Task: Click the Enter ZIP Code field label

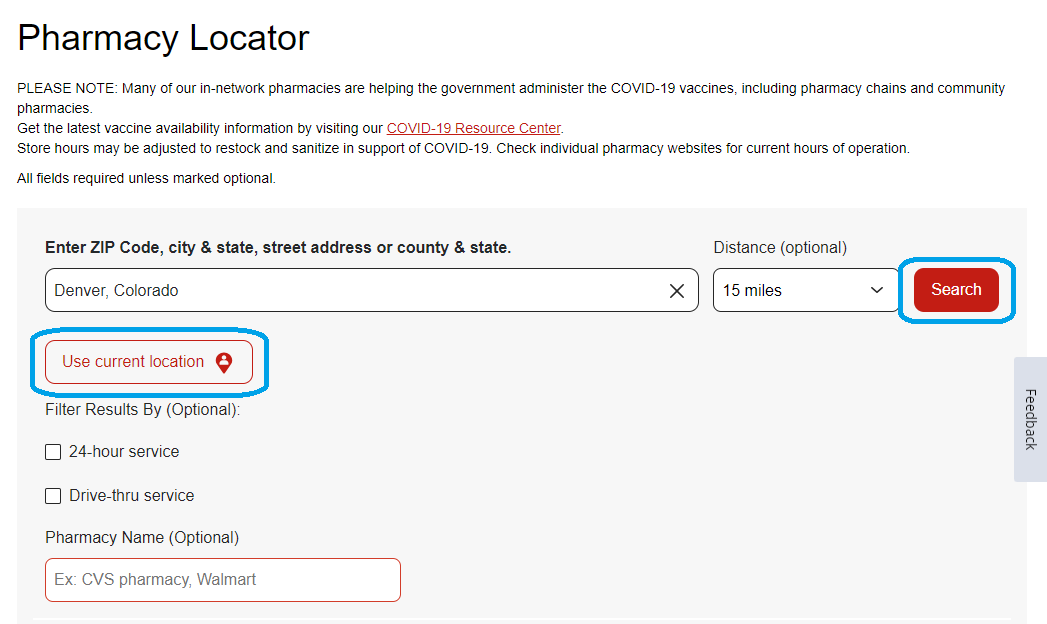Action: pyautogui.click(x=278, y=248)
